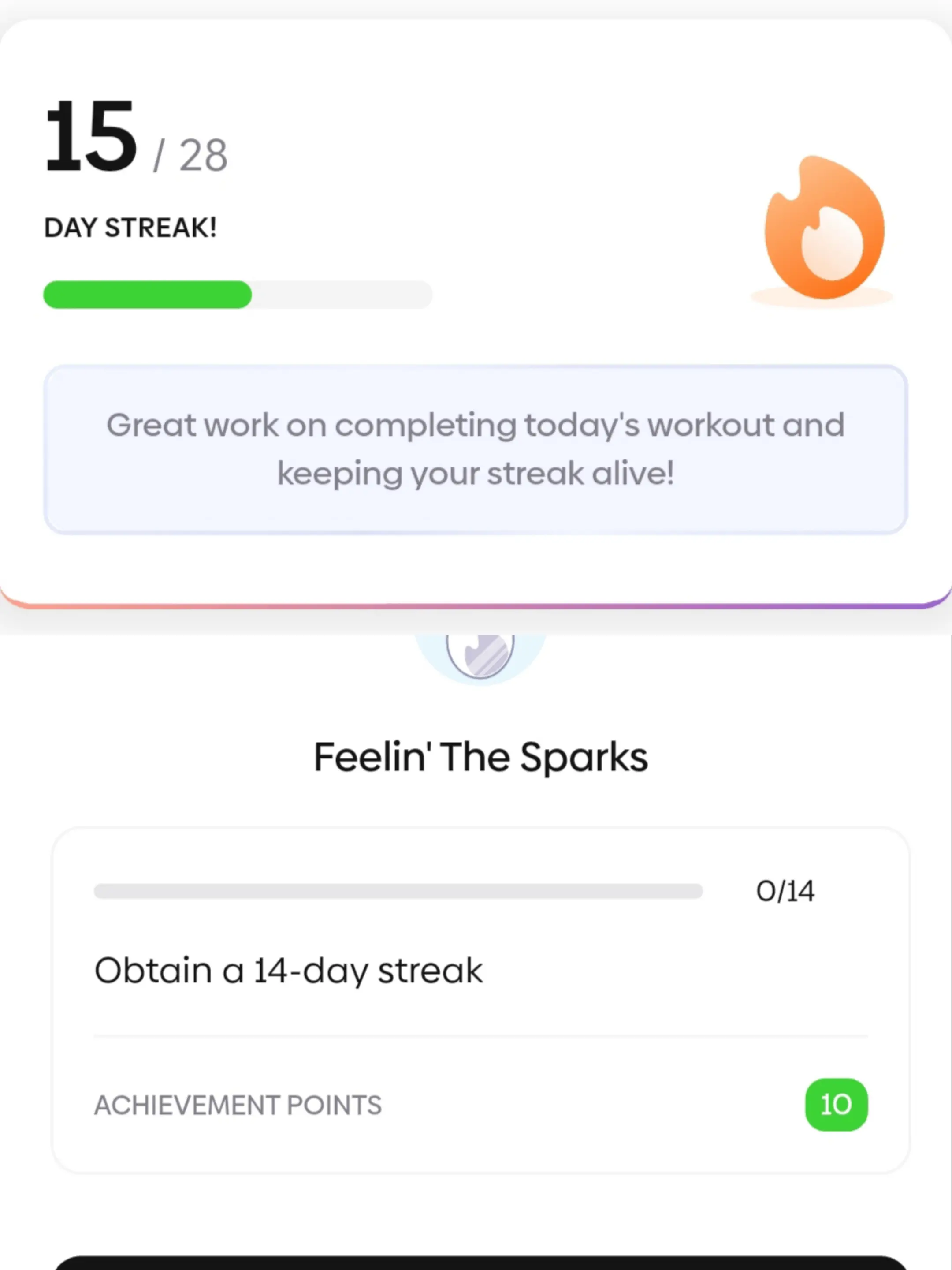Click the unfilled gray part of streak bar
This screenshot has height=1270, width=952.
pos(342,295)
